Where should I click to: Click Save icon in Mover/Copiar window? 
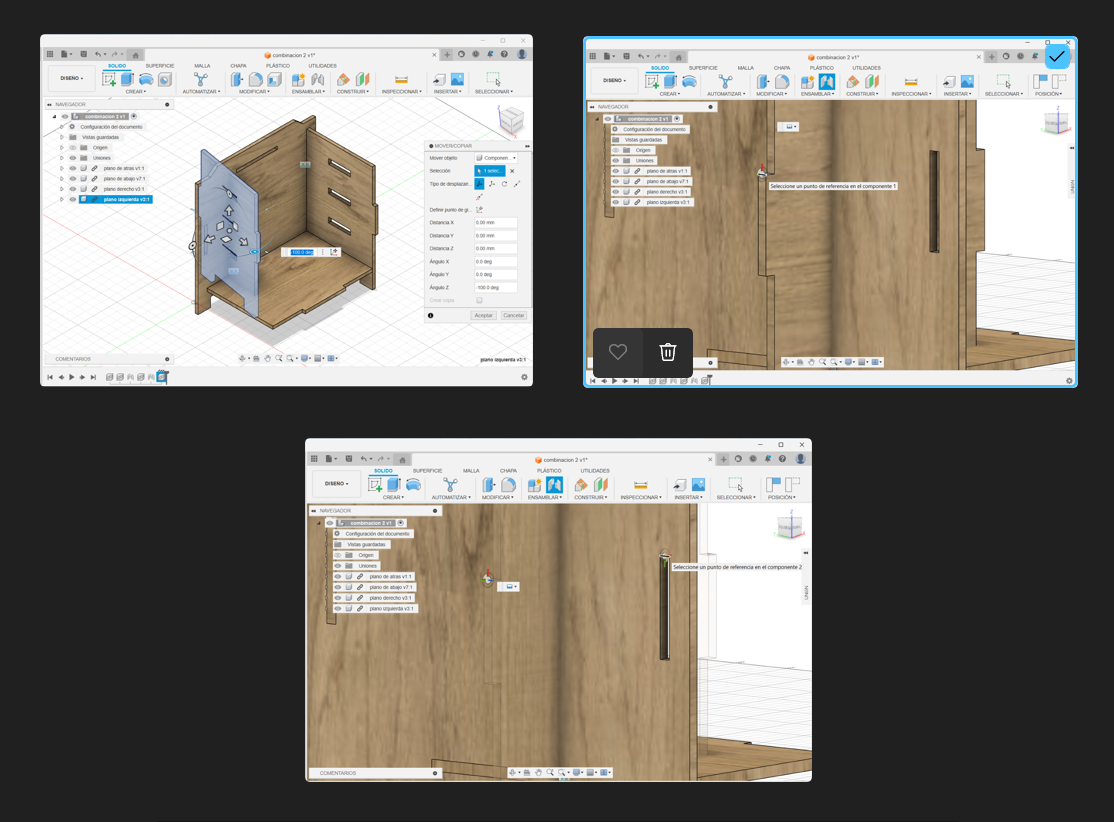(83, 54)
